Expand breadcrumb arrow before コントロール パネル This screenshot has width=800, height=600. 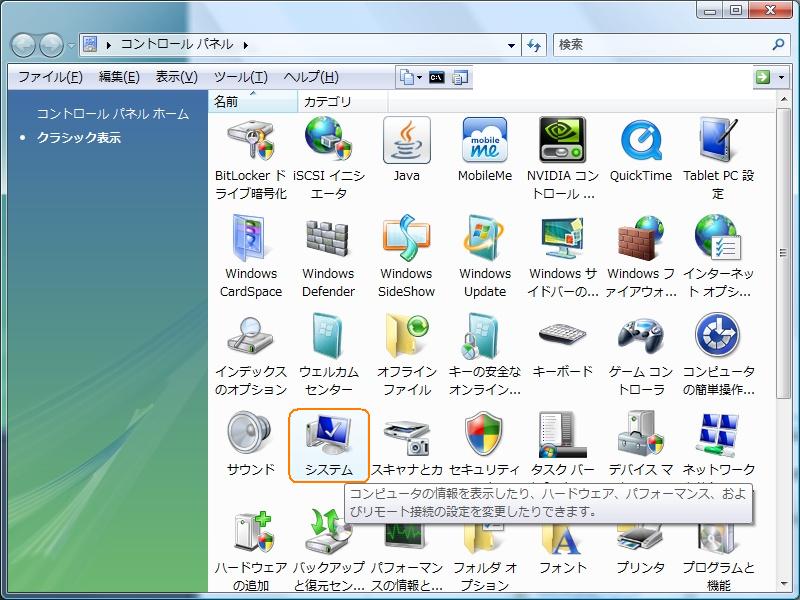(x=108, y=45)
